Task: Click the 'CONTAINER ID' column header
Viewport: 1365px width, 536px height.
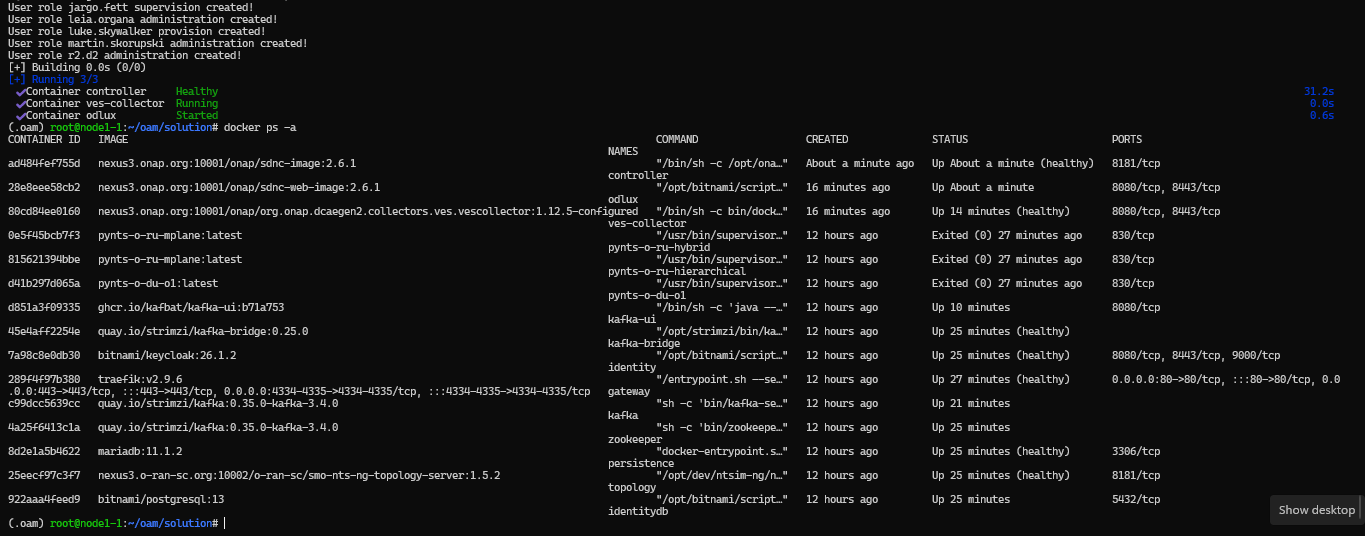Action: click(x=44, y=140)
